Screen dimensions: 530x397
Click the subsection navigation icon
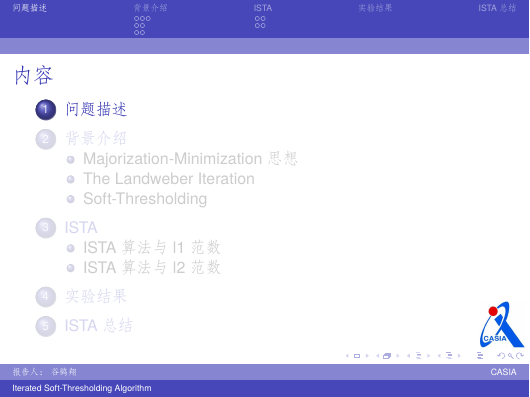point(418,356)
